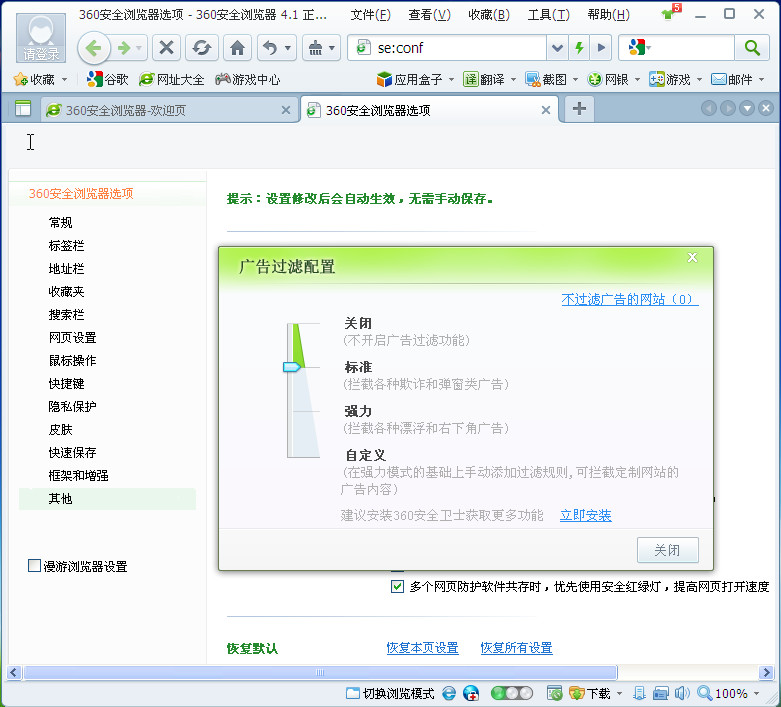Screen dimensions: 781x707
Task: Open the 工具(T) menu
Action: click(x=548, y=15)
